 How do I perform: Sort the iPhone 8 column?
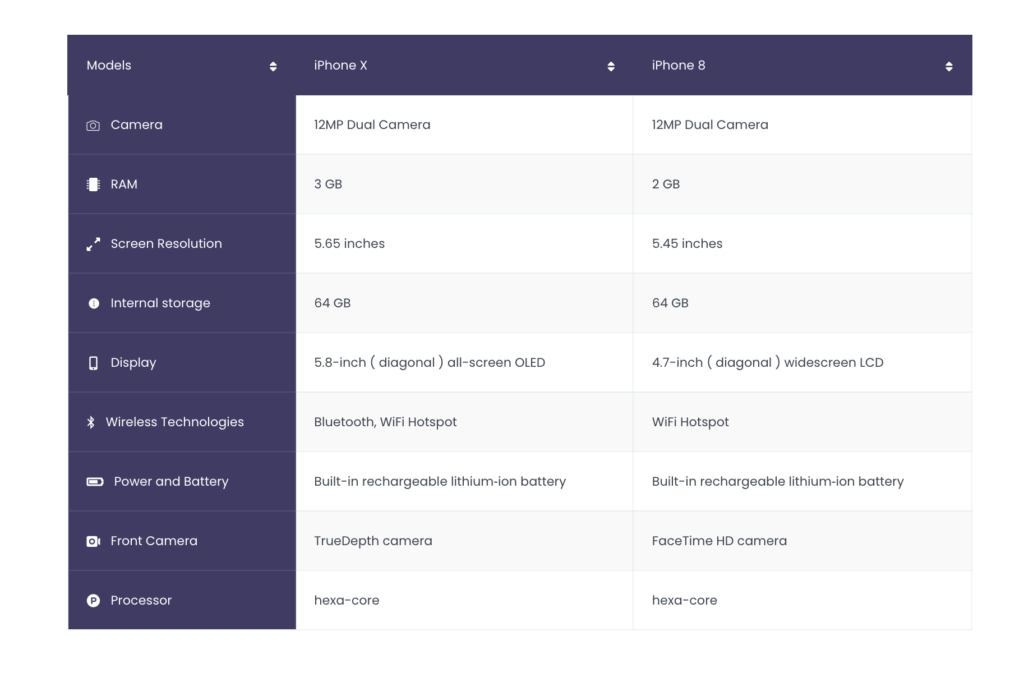pyautogui.click(x=949, y=65)
